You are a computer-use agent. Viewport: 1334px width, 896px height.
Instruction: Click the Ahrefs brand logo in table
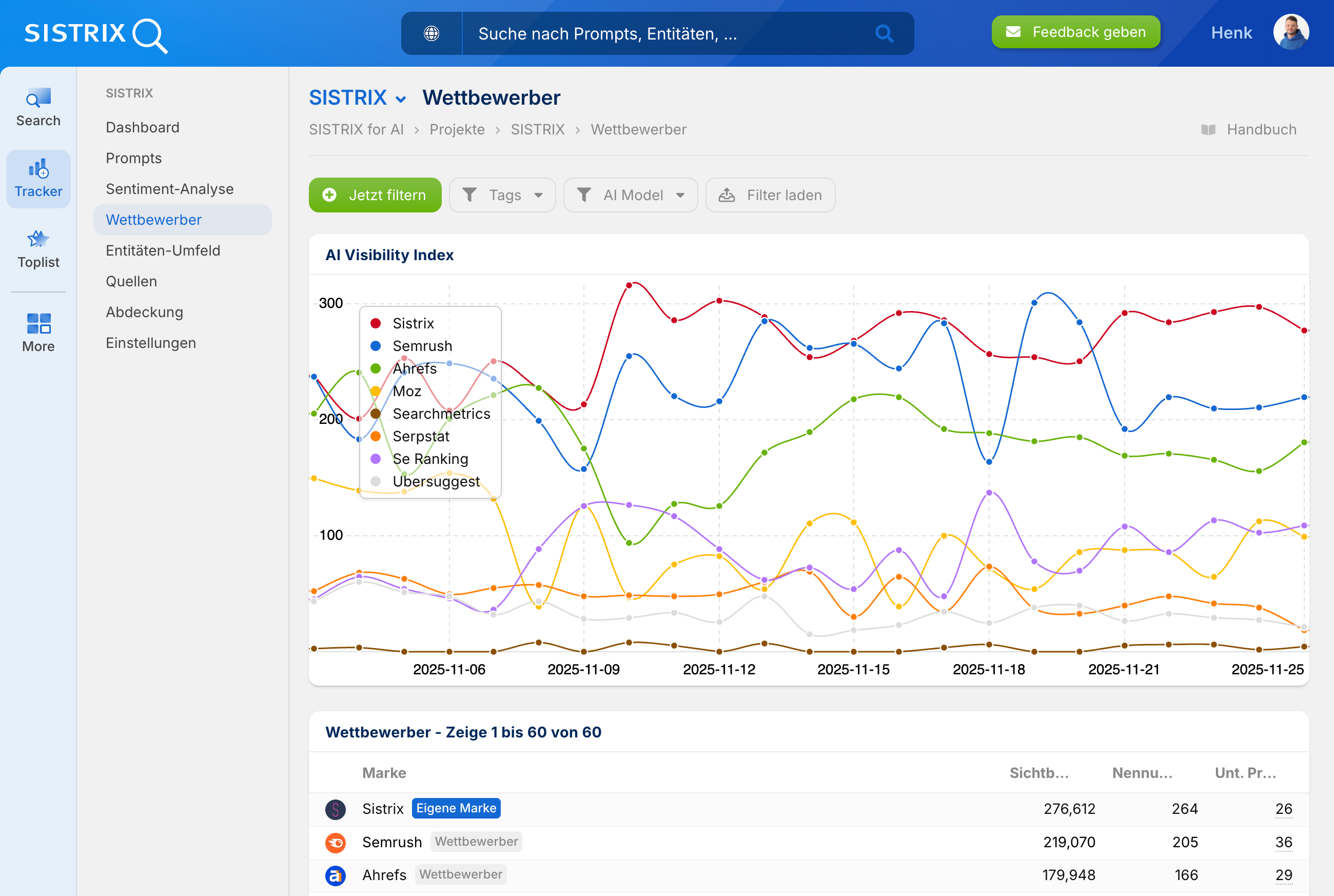pyautogui.click(x=336, y=875)
